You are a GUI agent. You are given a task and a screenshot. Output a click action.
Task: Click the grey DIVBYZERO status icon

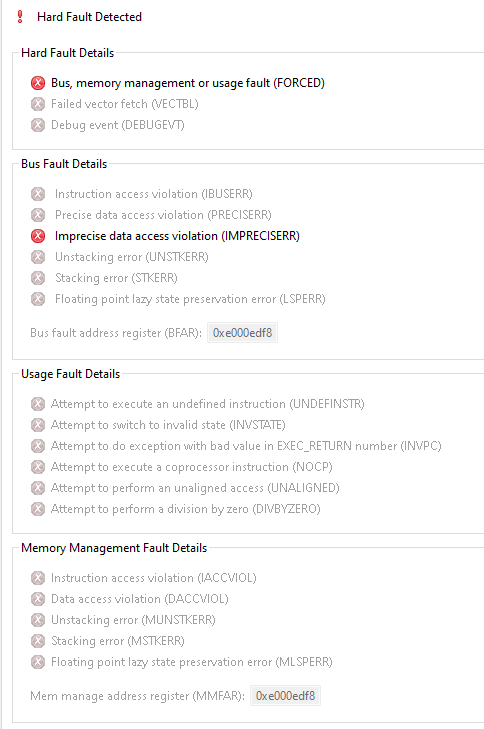coord(38,509)
